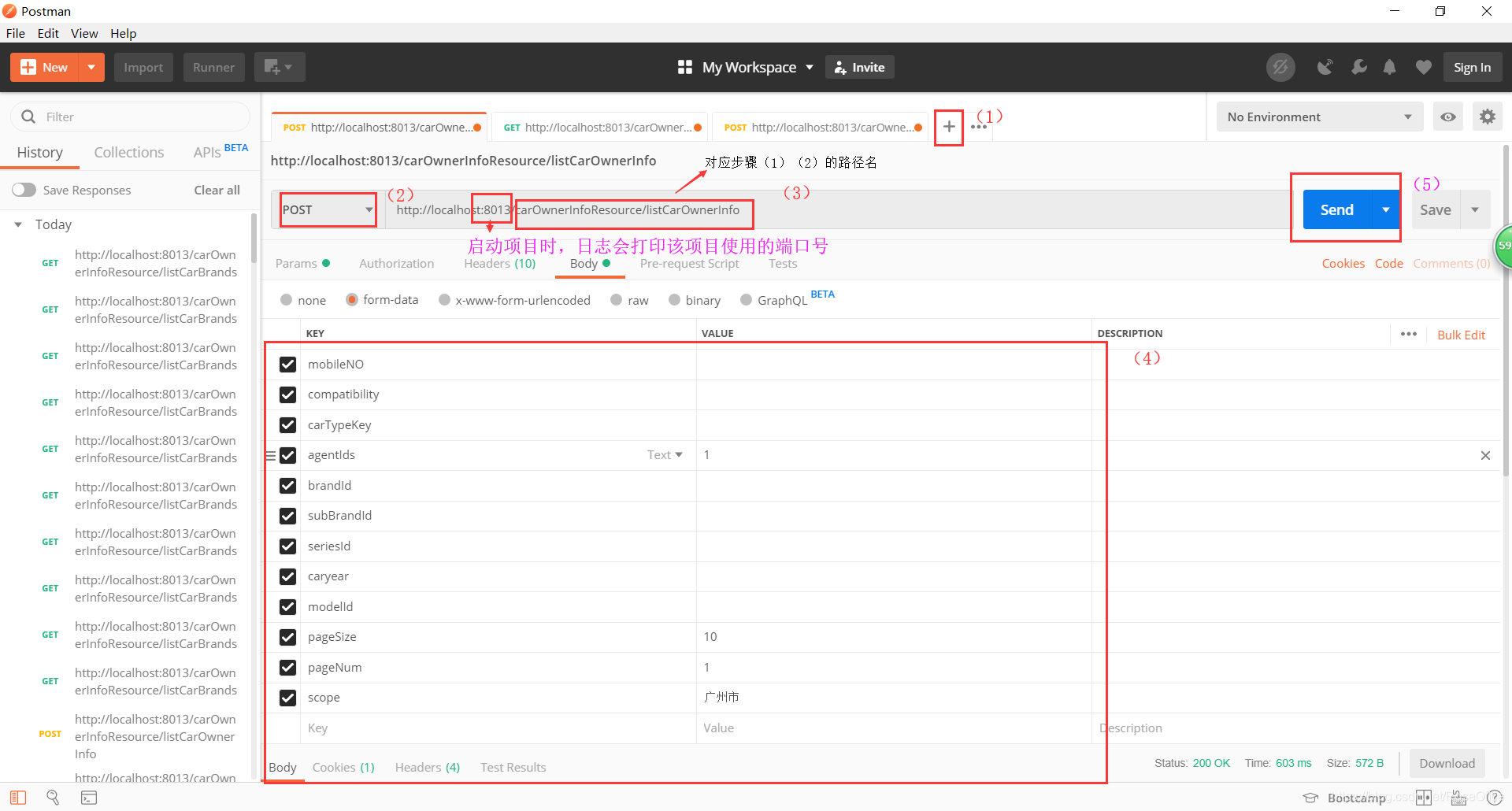Click the Runner button
Viewport: 1512px width, 811px height.
coord(214,68)
